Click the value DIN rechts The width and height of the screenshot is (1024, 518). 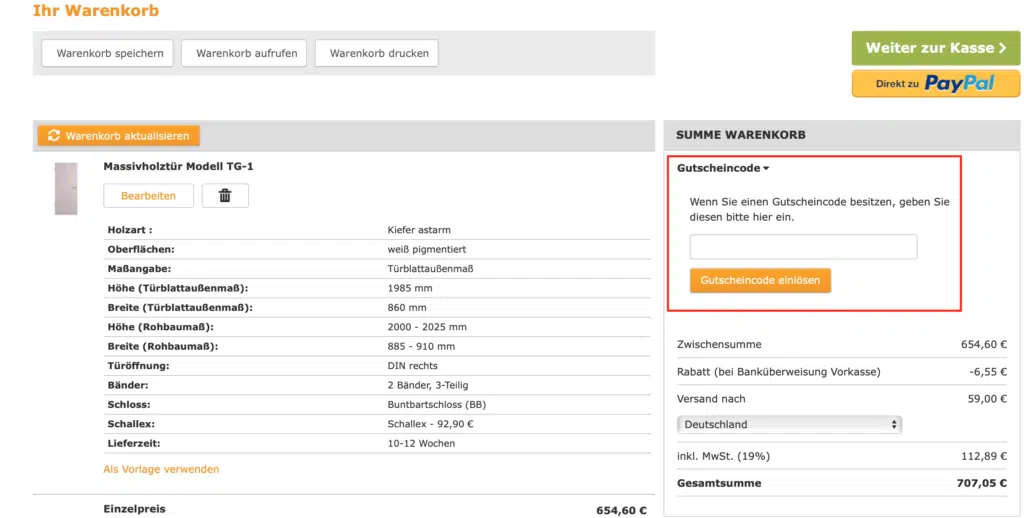tap(412, 366)
